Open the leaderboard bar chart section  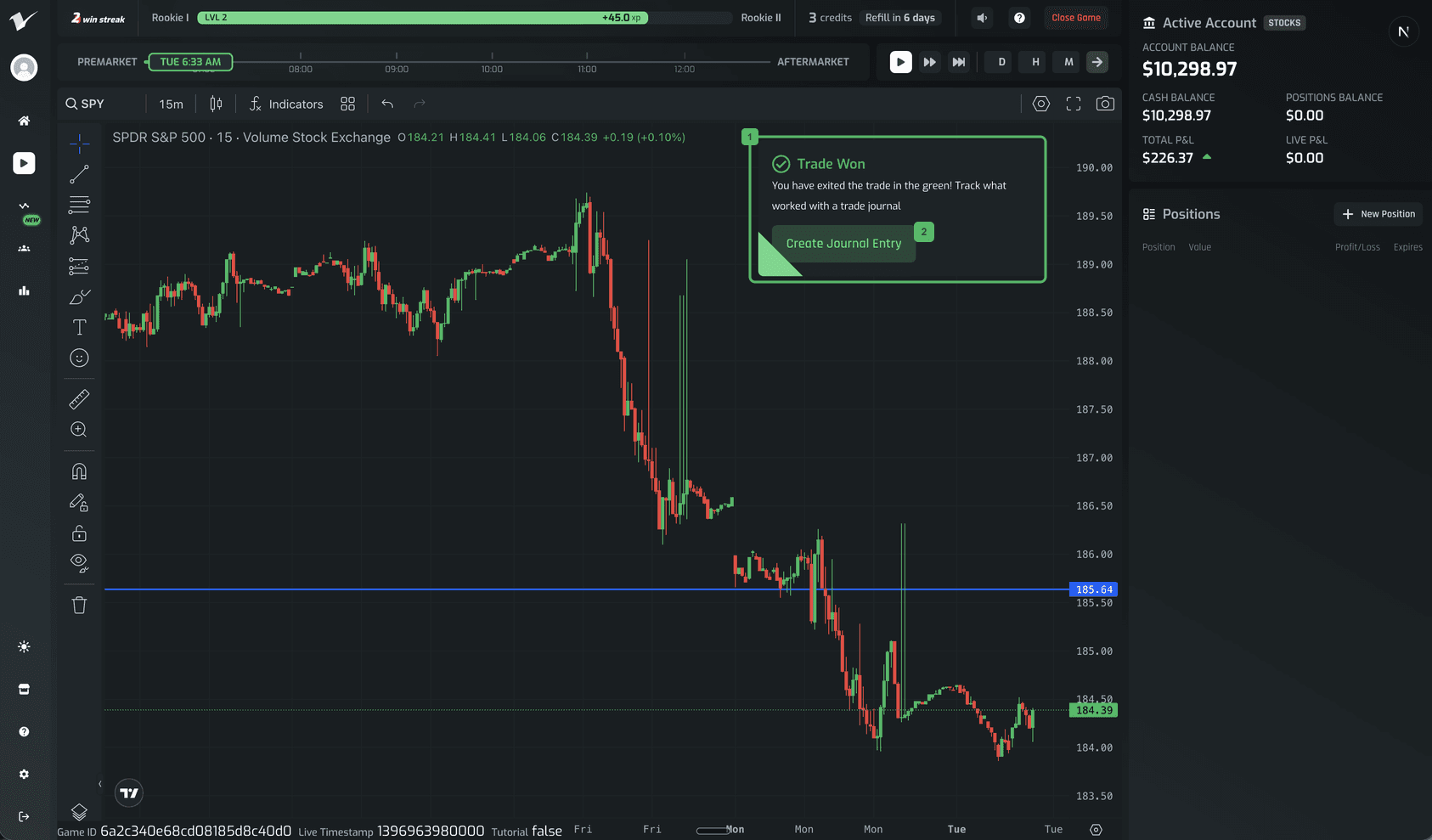(24, 290)
